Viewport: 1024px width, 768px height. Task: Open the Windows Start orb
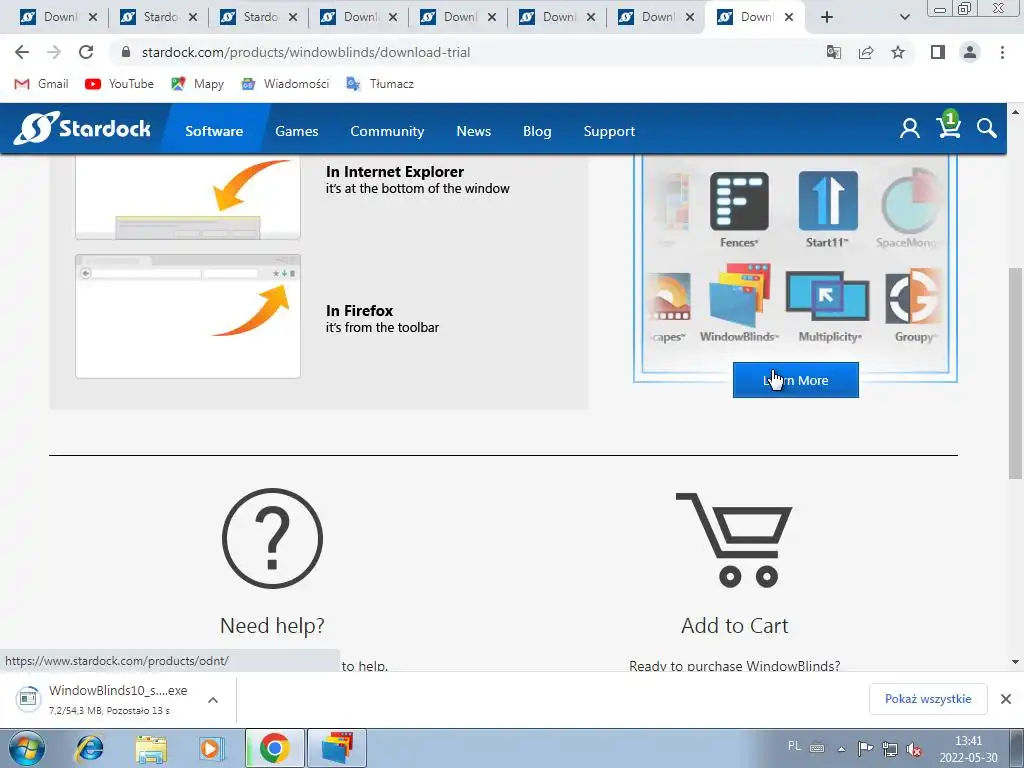[27, 748]
